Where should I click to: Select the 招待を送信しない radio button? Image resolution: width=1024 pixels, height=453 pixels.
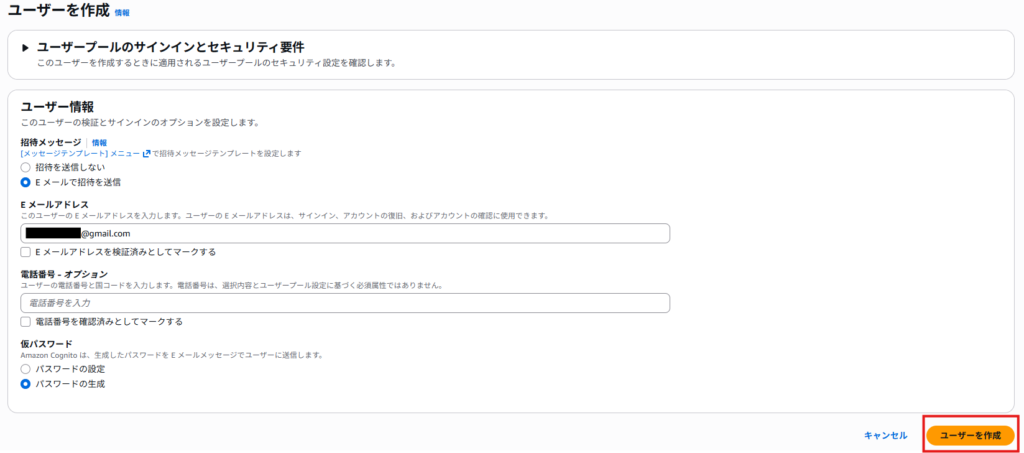click(x=26, y=168)
